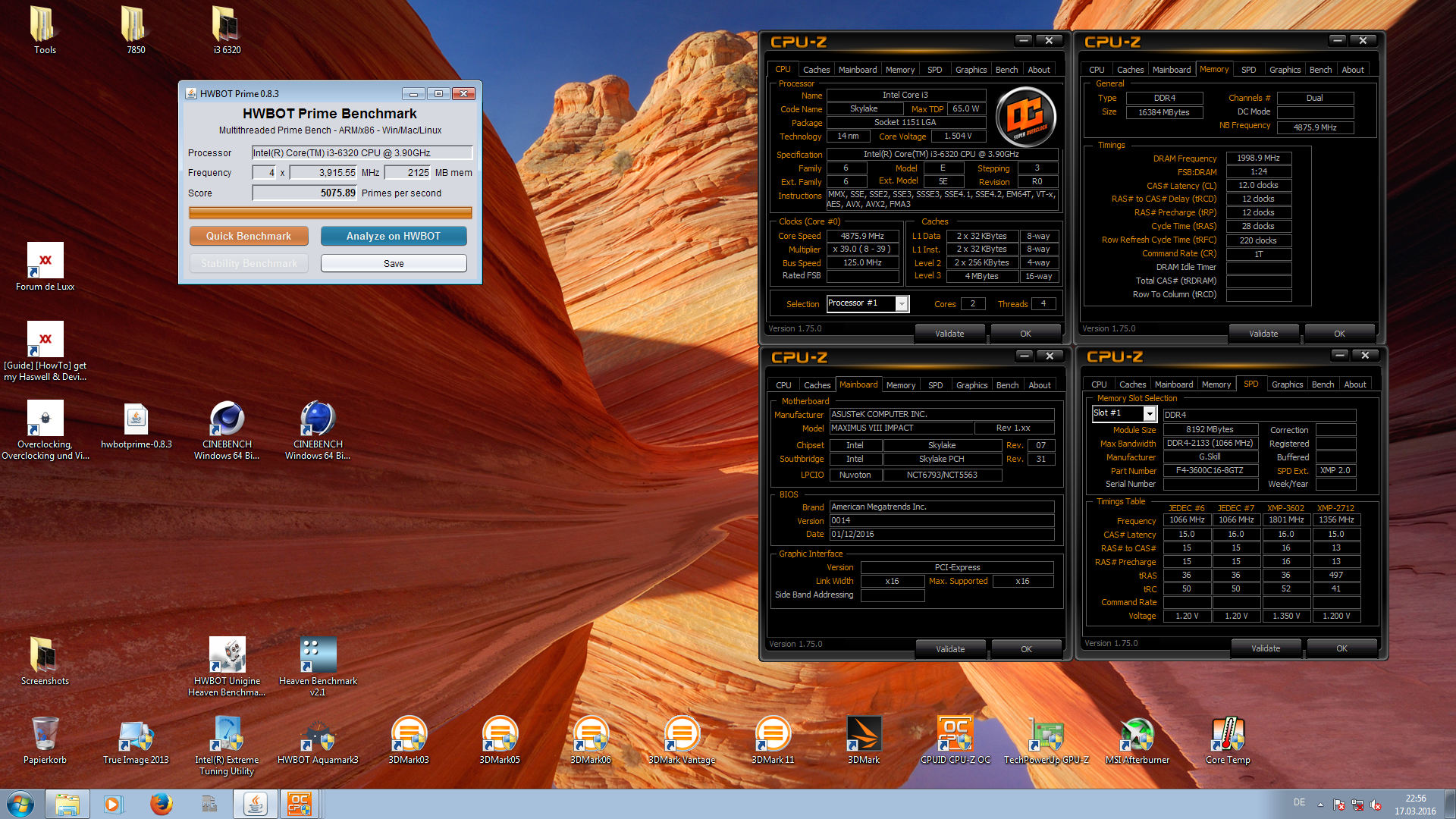The image size is (1456, 819).
Task: Open Windows Start menu orb
Action: 20,804
